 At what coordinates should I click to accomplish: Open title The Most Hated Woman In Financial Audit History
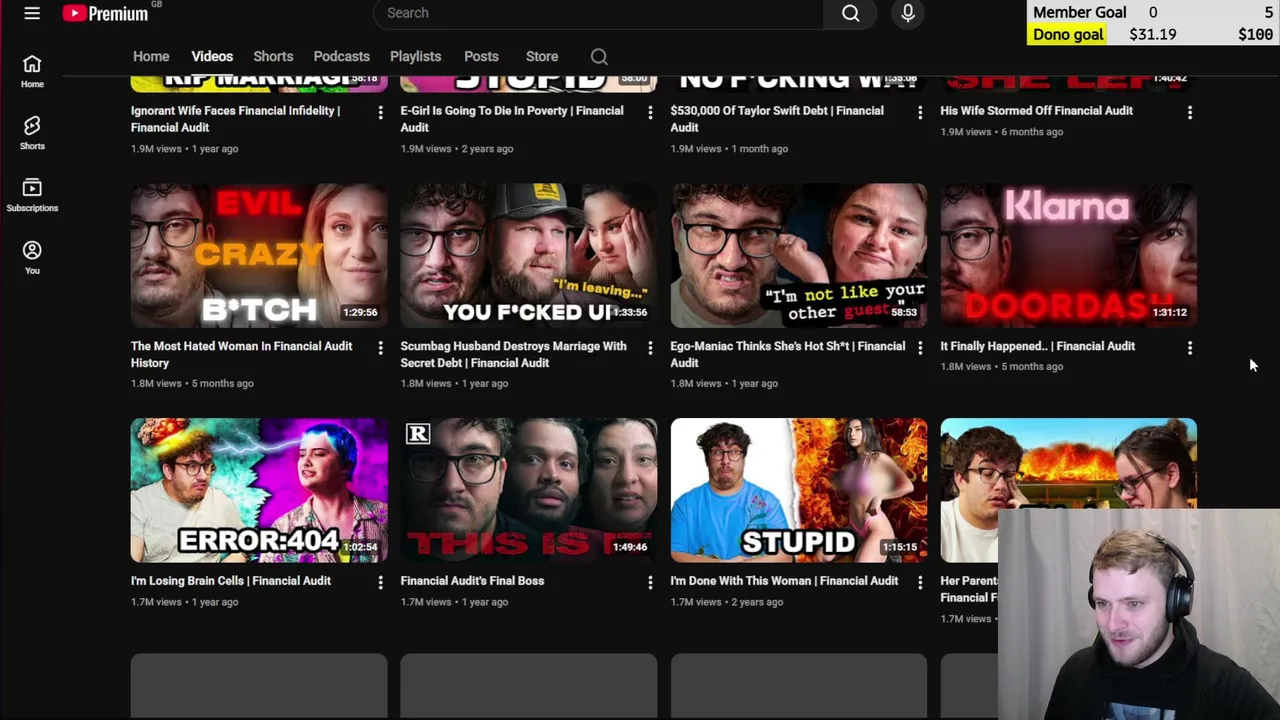(x=241, y=354)
